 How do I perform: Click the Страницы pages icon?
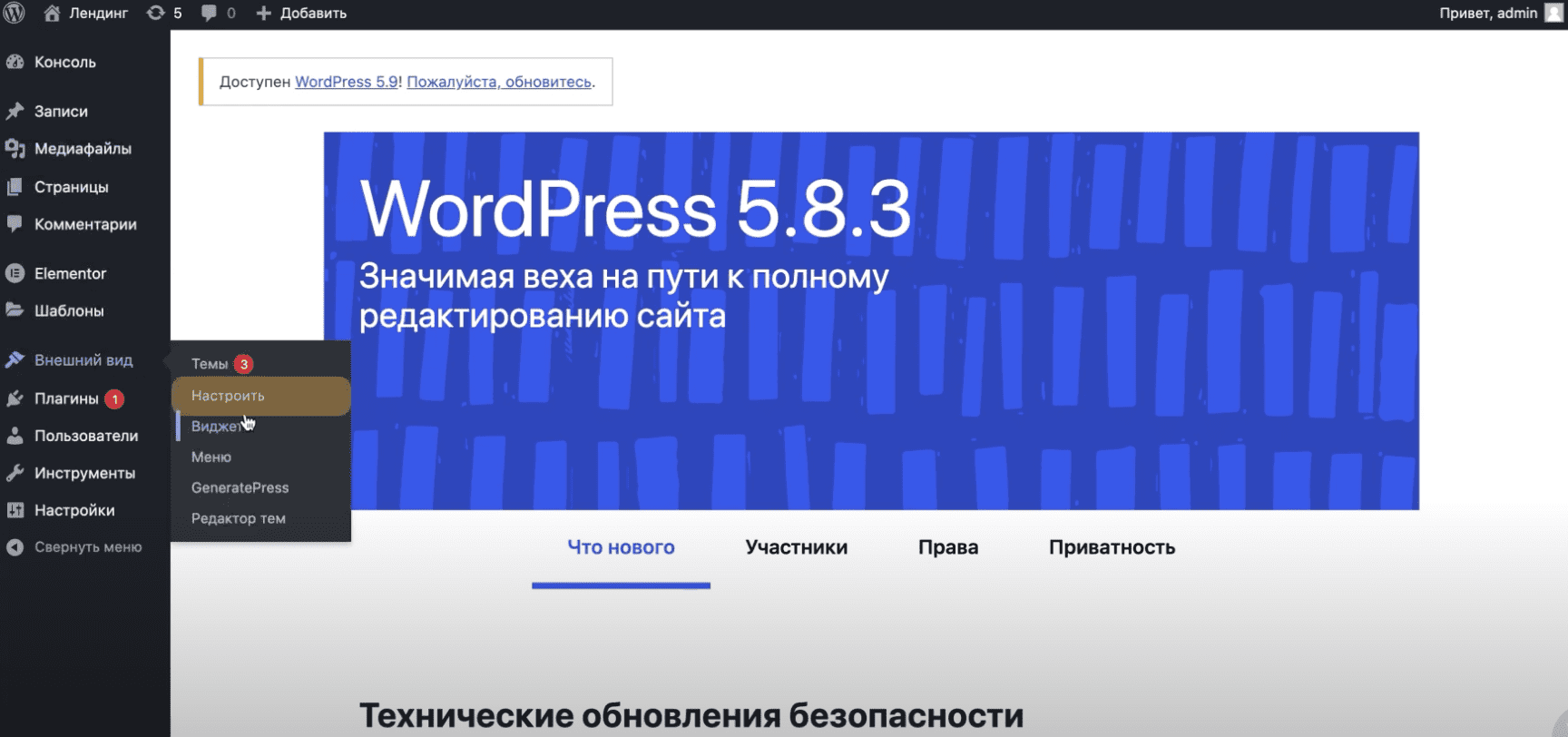click(15, 186)
